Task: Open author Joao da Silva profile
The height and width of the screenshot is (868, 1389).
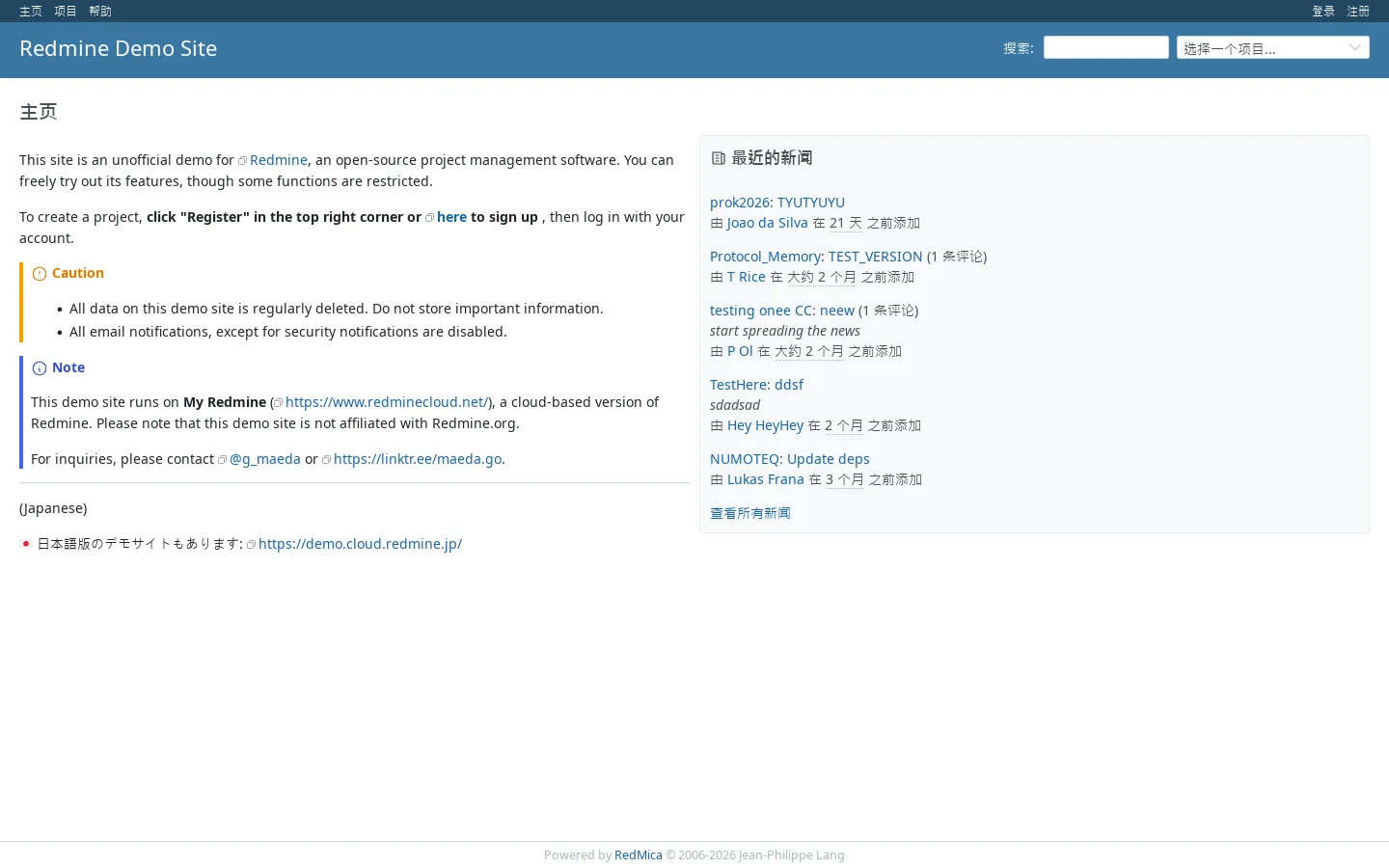Action: click(768, 223)
